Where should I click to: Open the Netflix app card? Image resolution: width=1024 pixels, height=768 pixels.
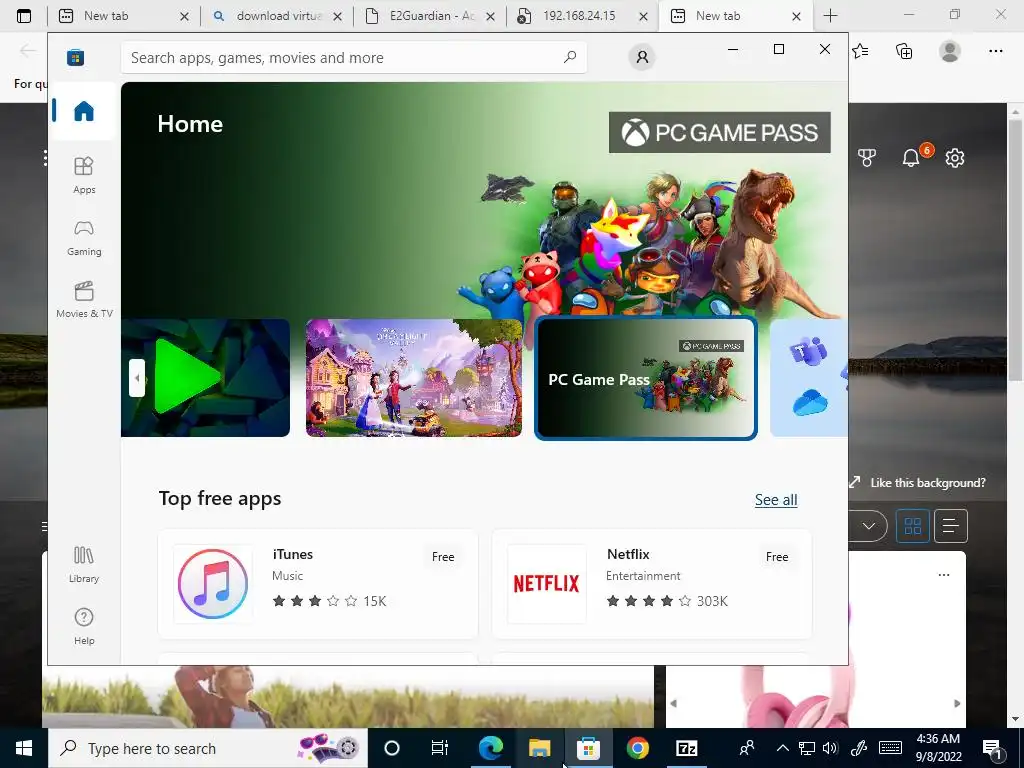[x=652, y=584]
